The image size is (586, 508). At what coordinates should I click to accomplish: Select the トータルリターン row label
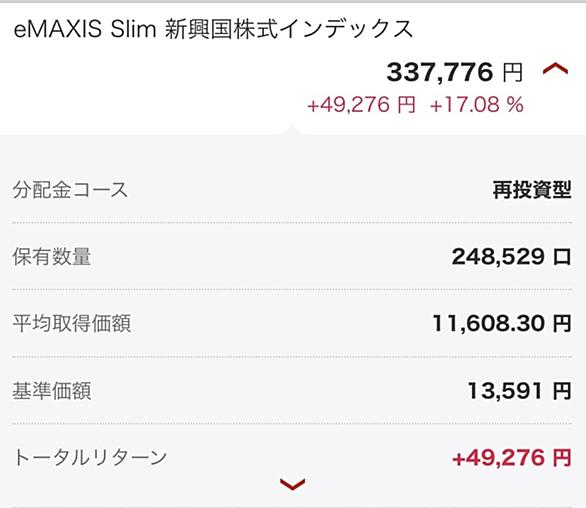coord(90,458)
